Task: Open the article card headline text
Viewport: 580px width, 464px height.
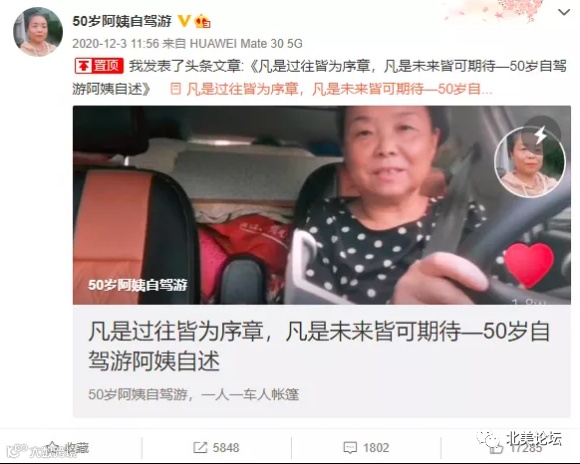Action: [x=319, y=346]
